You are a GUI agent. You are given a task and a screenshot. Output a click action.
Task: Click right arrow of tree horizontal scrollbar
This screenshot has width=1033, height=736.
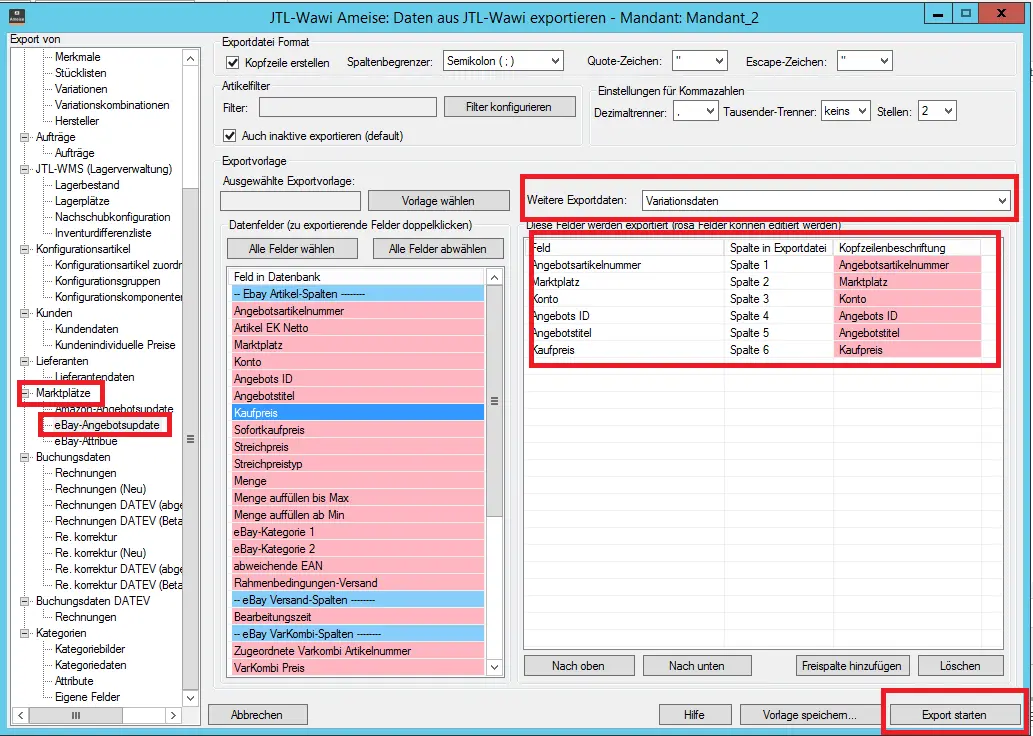pos(173,715)
